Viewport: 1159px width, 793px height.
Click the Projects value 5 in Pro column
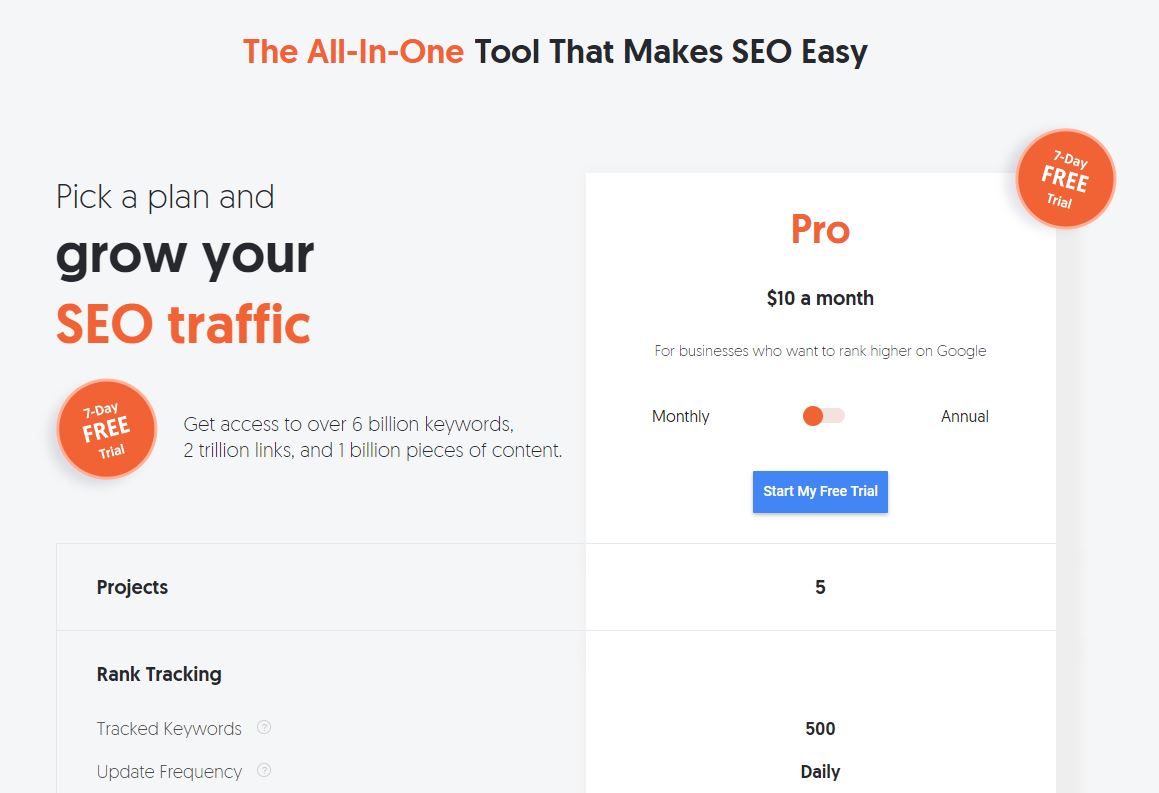point(820,587)
